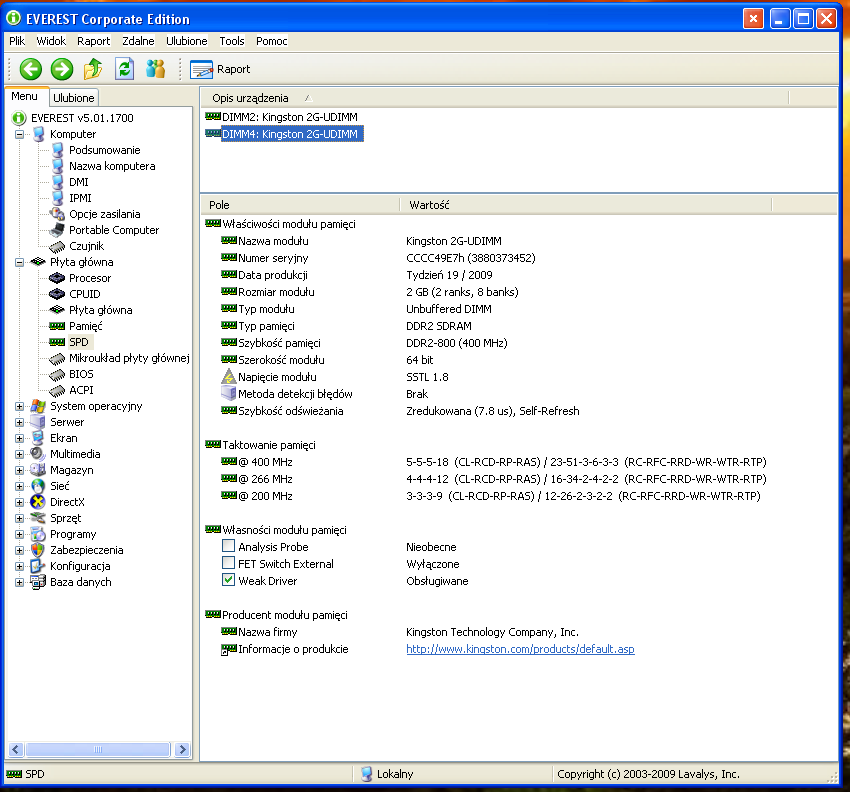Switch to the Ulubione sidebar tab
Viewport: 850px width, 792px height.
click(74, 98)
